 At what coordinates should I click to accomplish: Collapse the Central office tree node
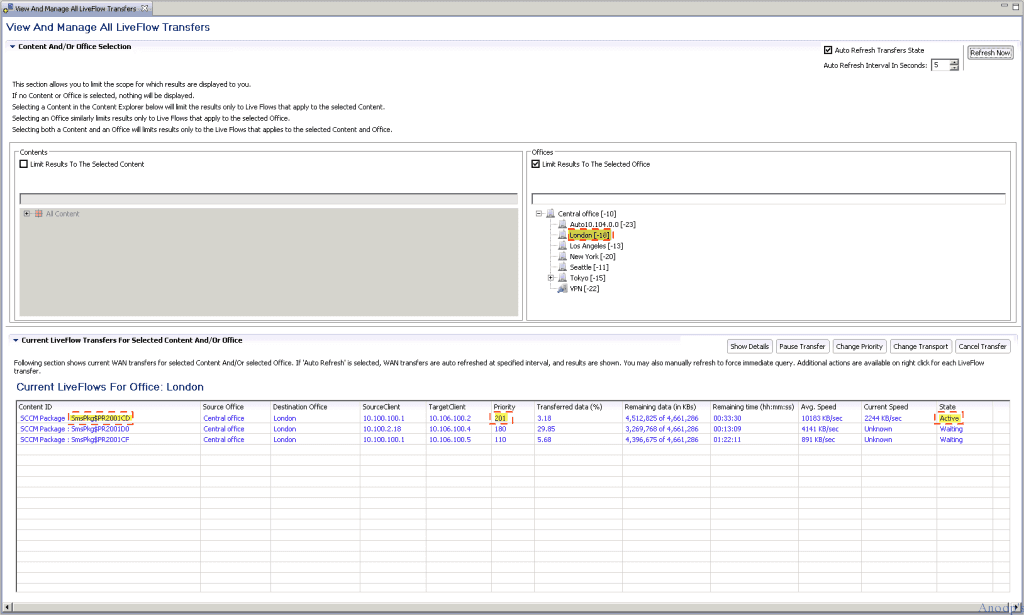click(x=538, y=214)
